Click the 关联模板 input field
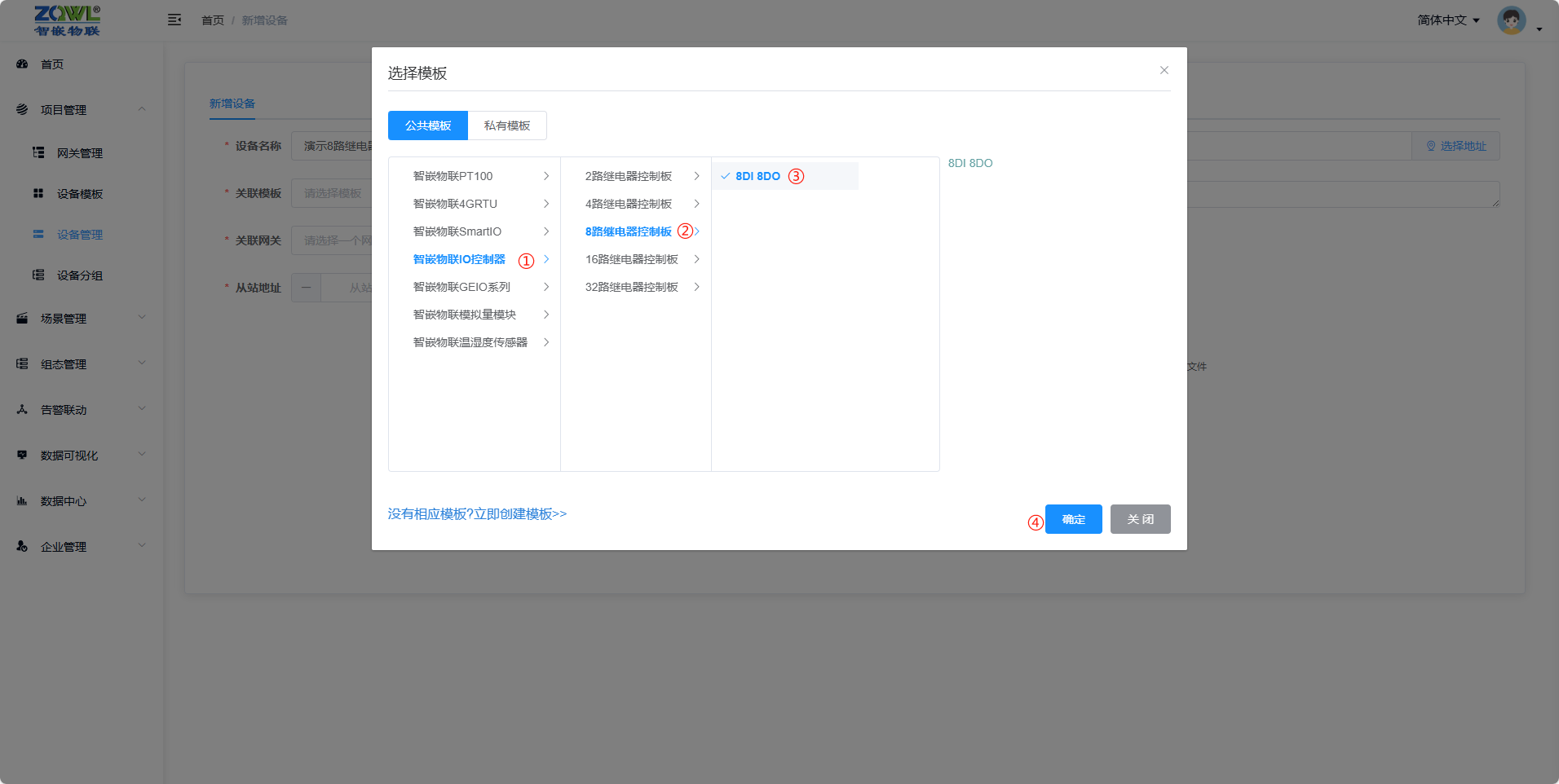The width and height of the screenshot is (1559, 784). tap(332, 193)
